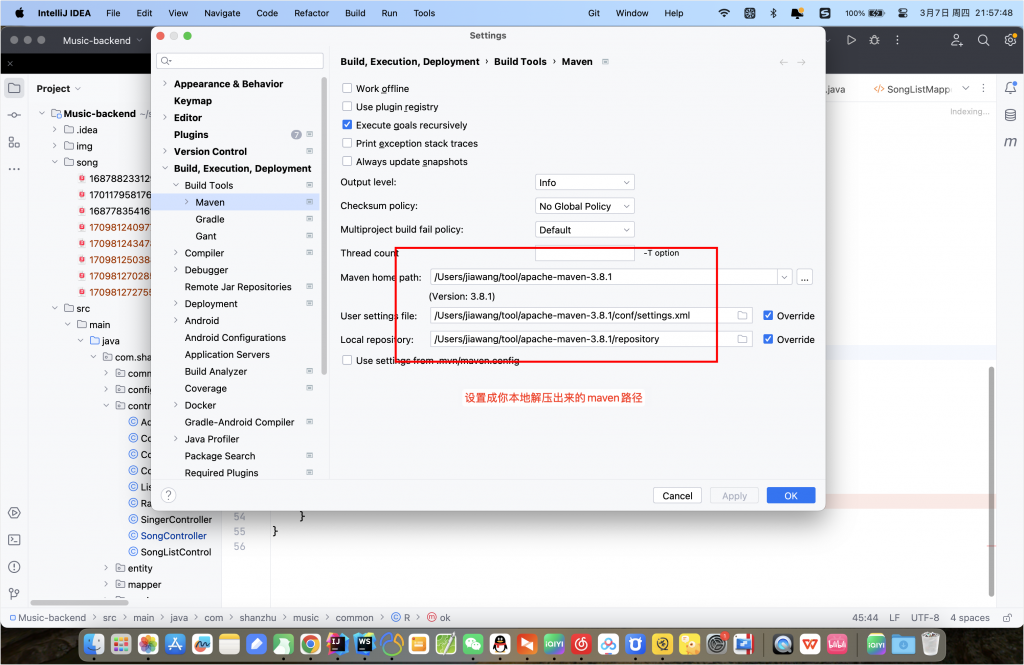Open the Checksum policy dropdown
The height and width of the screenshot is (665, 1024).
(585, 206)
